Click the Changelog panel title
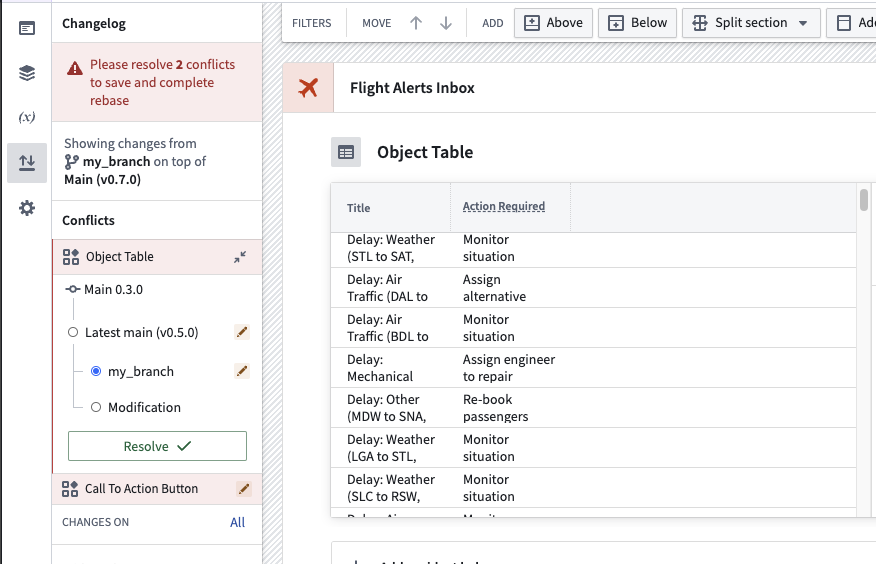This screenshot has height=564, width=876. click(94, 23)
